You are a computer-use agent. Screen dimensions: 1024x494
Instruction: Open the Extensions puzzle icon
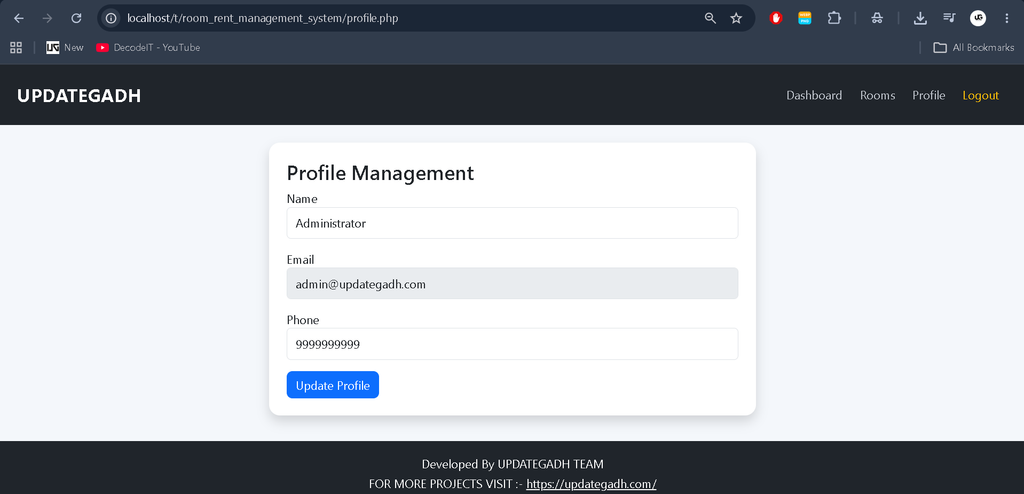pyautogui.click(x=834, y=18)
